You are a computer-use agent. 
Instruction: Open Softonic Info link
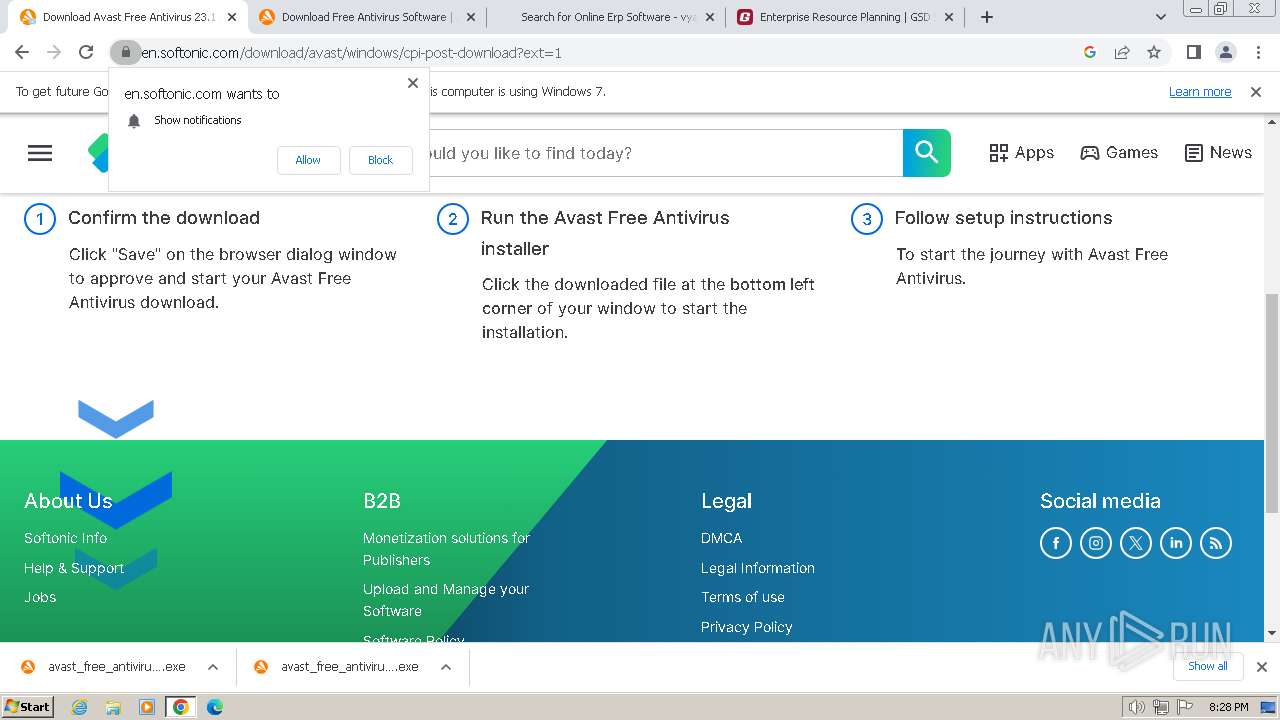[65, 538]
